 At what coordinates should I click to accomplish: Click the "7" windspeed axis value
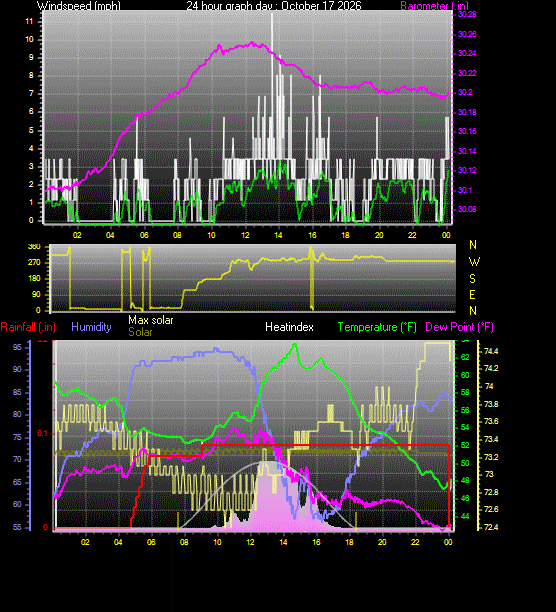(31, 94)
